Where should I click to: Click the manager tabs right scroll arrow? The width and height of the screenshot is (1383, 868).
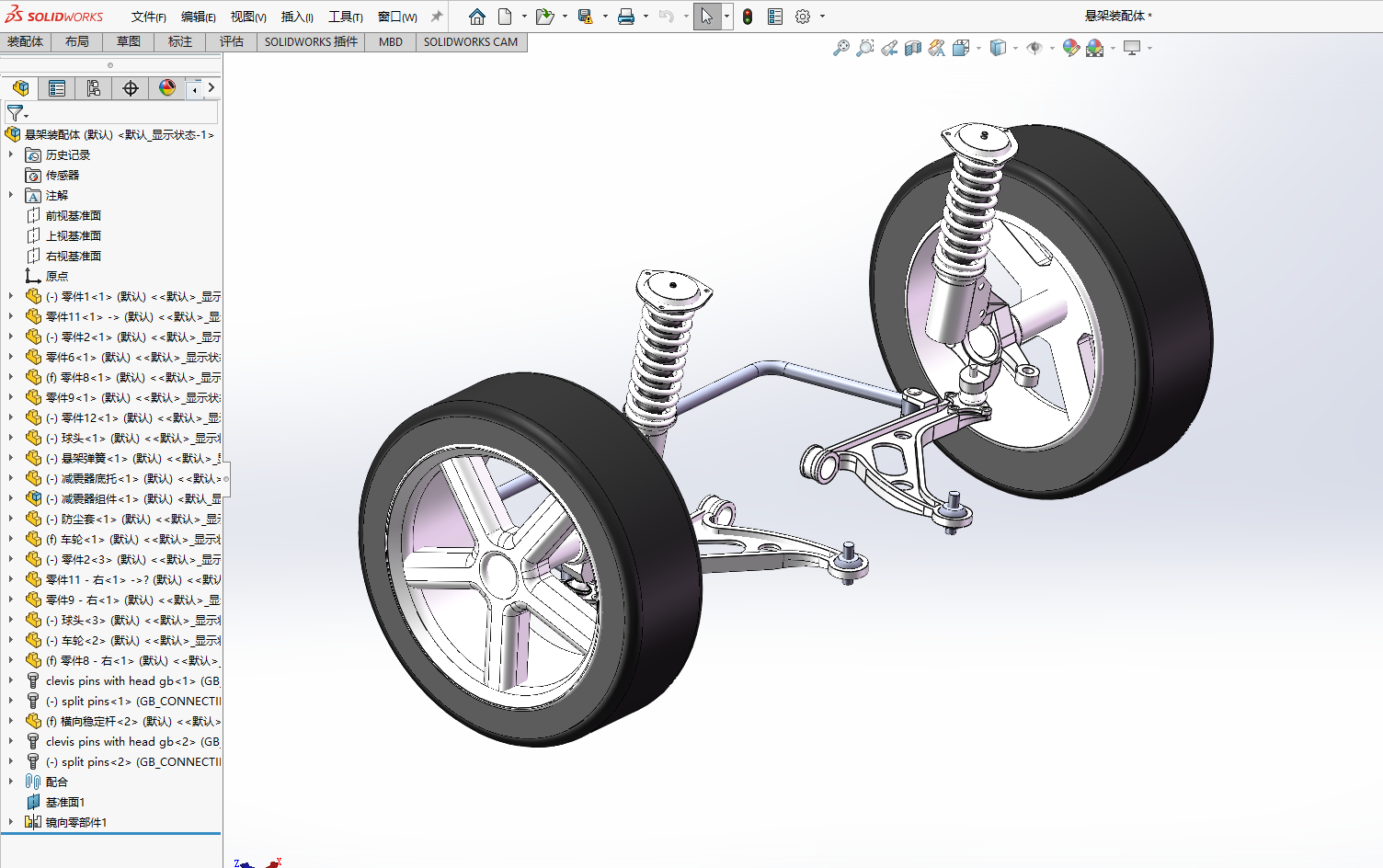tap(211, 87)
